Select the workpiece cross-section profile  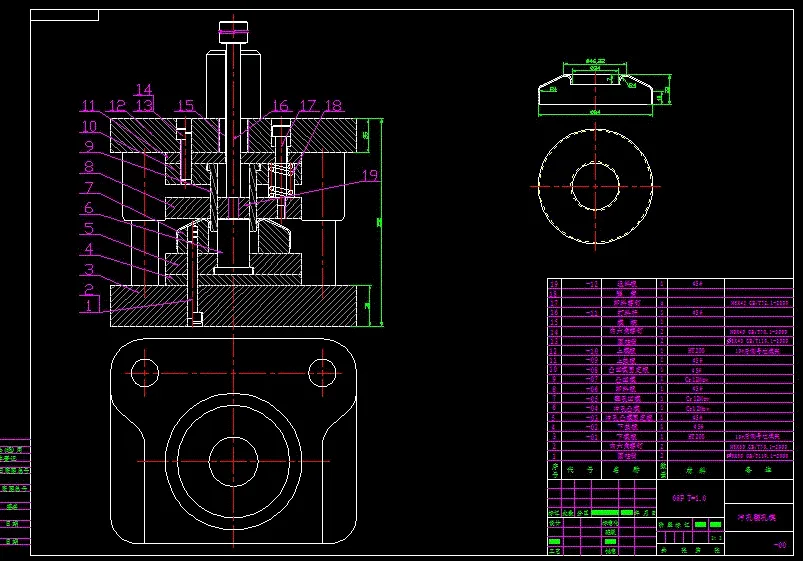595,91
